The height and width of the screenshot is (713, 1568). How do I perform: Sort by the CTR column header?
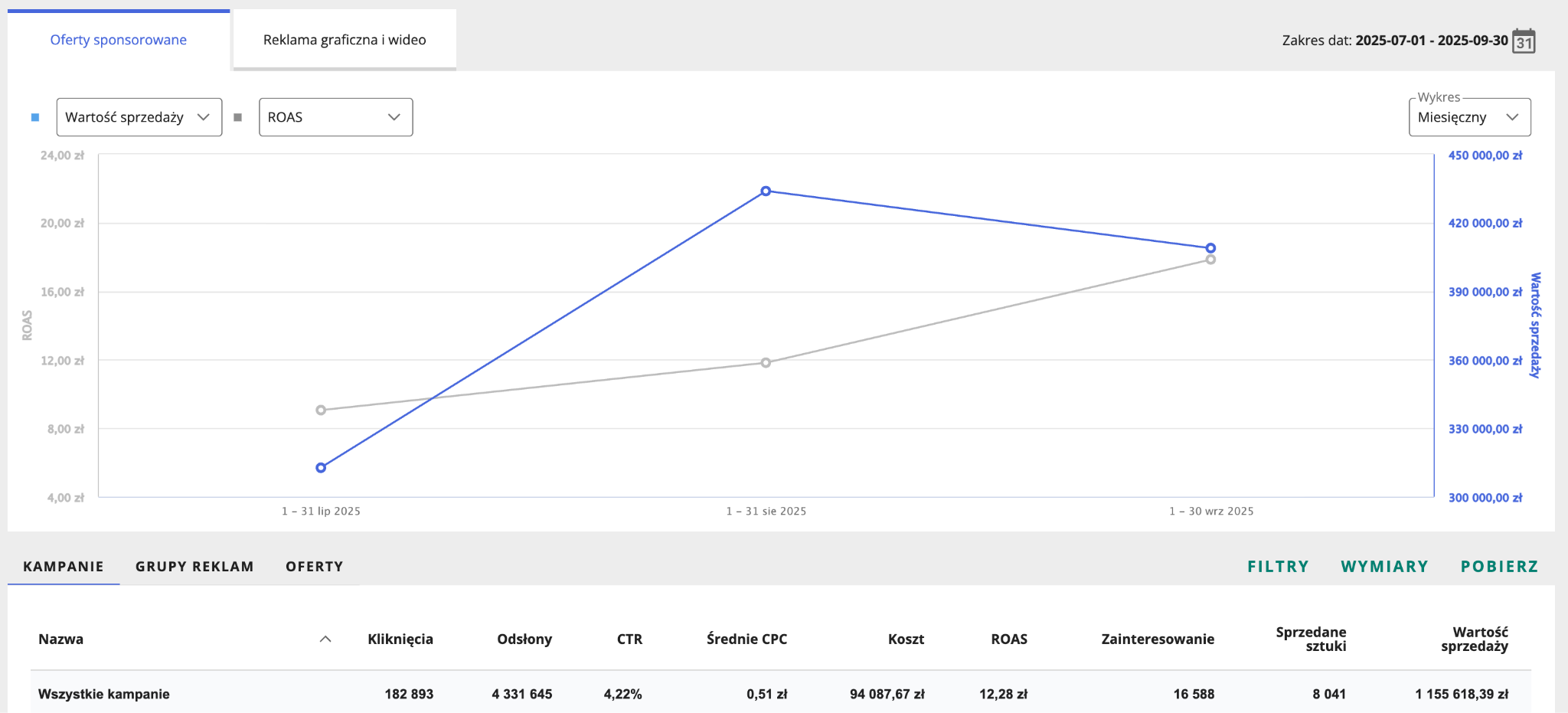click(629, 639)
